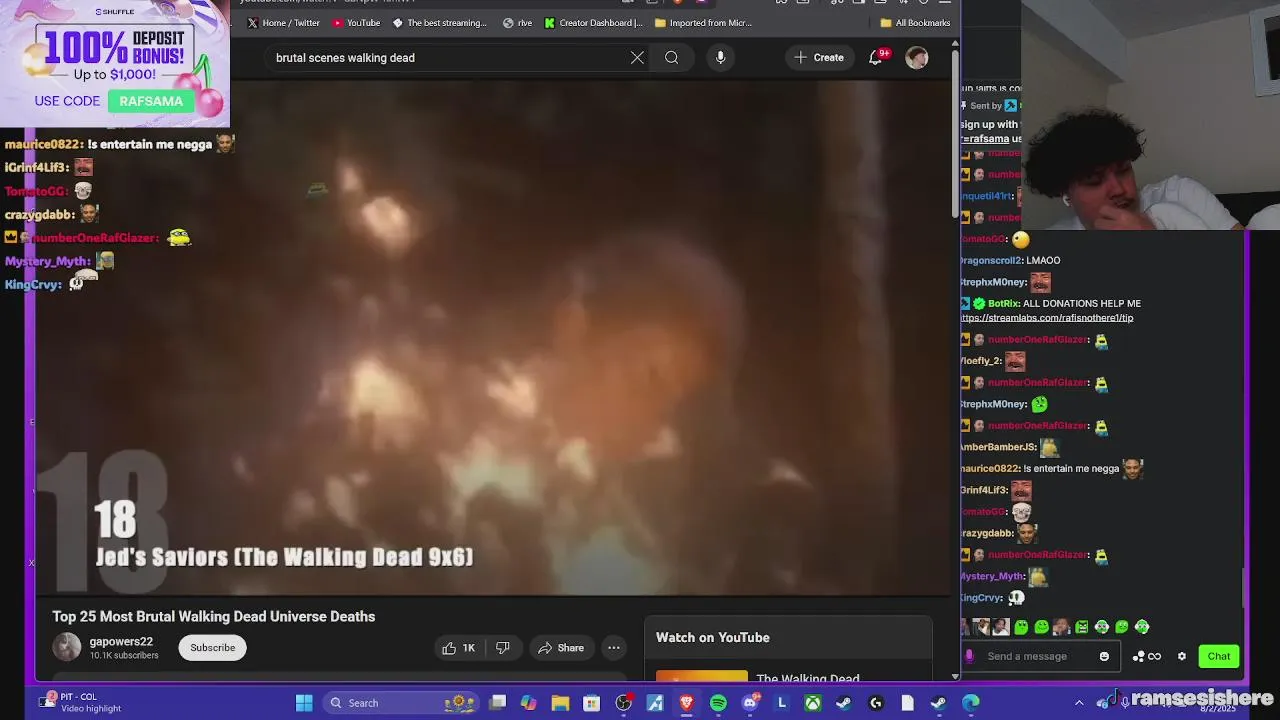Viewport: 1280px width, 720px height.
Task: Show hidden system tray icons
Action: coord(1079,703)
